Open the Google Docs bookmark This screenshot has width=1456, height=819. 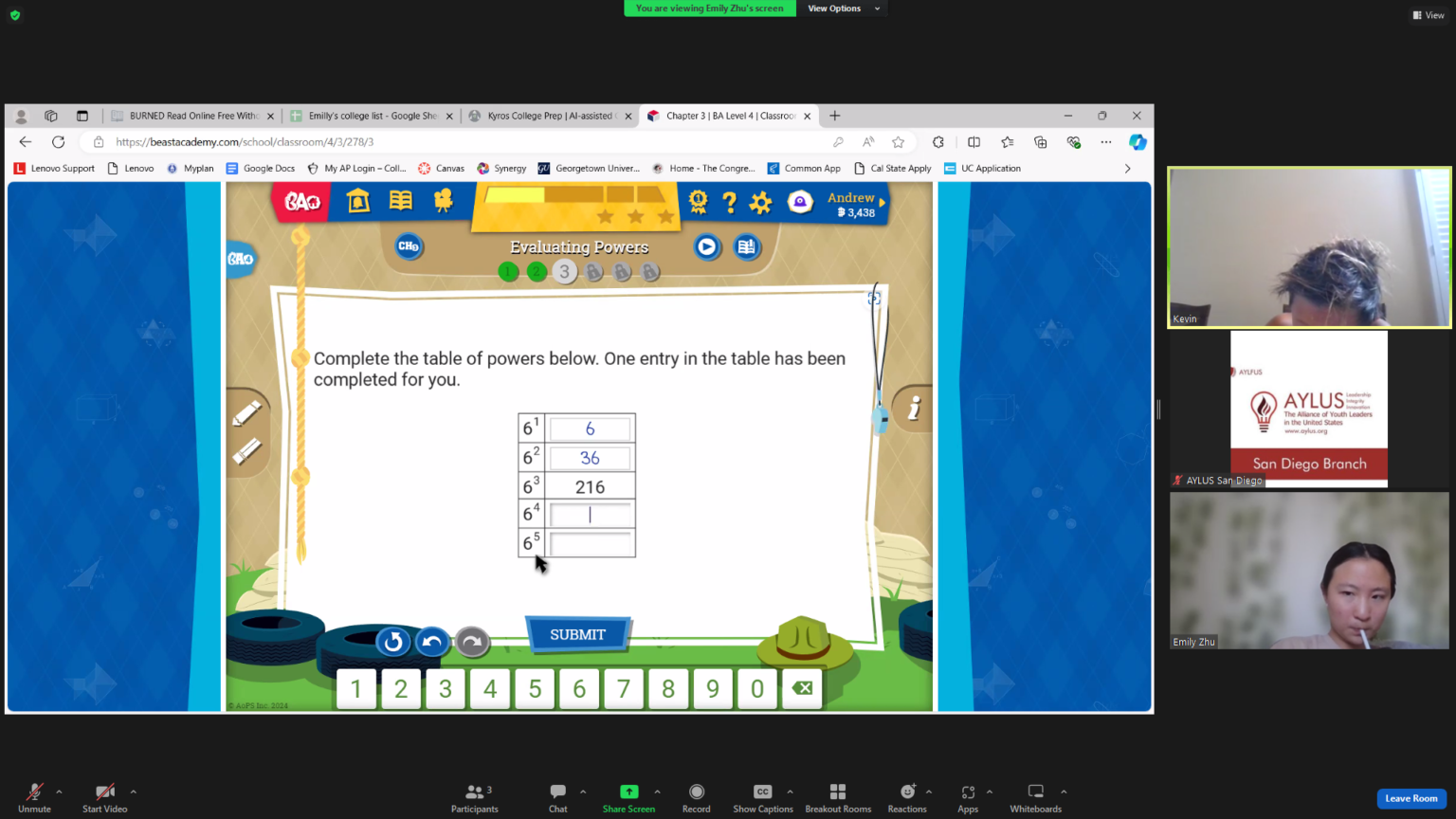click(261, 169)
